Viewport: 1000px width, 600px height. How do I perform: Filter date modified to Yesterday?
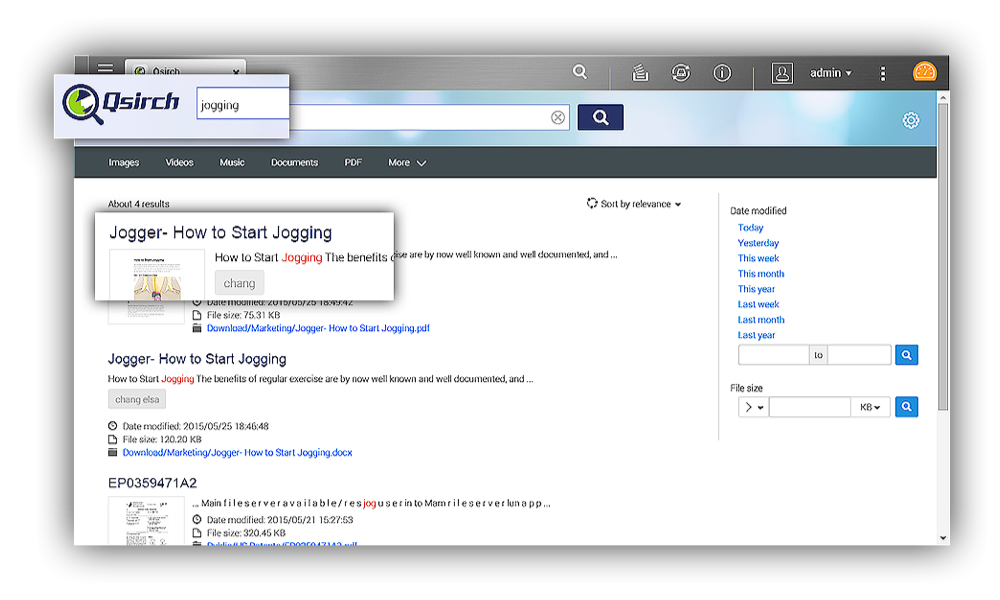[x=758, y=243]
